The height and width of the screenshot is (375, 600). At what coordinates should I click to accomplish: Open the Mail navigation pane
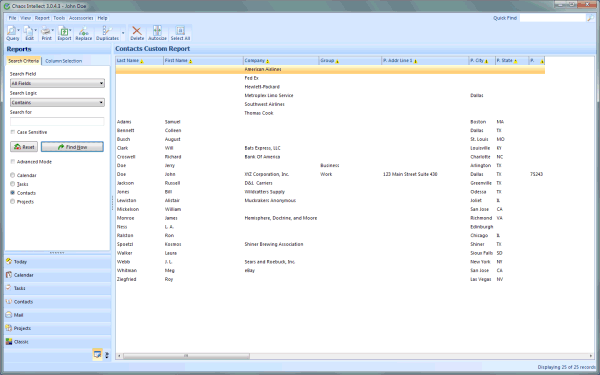pos(58,315)
